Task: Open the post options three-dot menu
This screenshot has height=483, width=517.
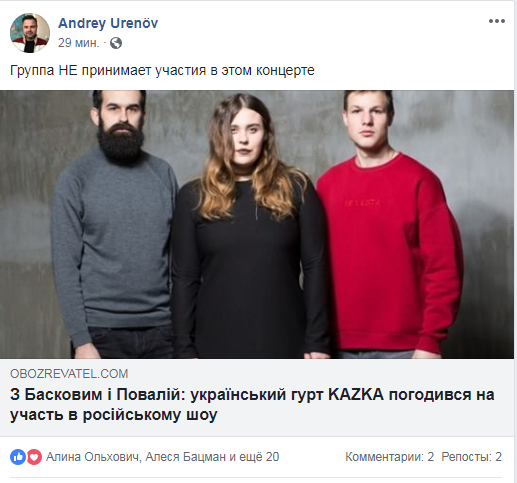Action: point(497,21)
